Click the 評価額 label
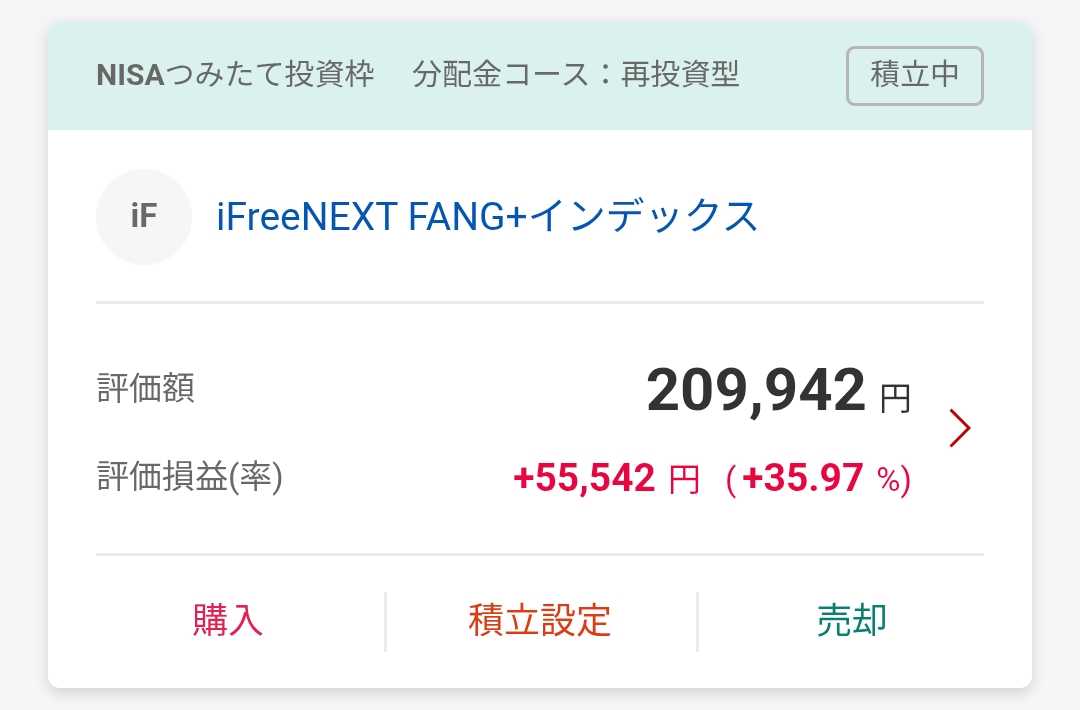Viewport: 1080px width, 710px height. (146, 389)
